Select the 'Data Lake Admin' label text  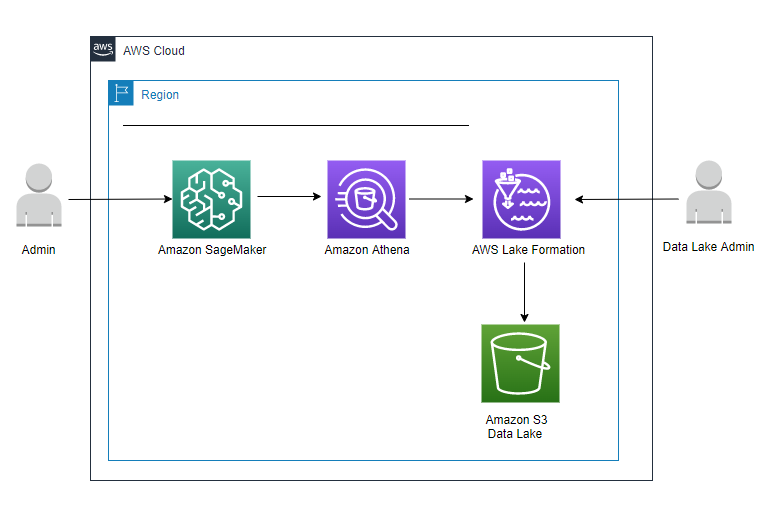(708, 247)
